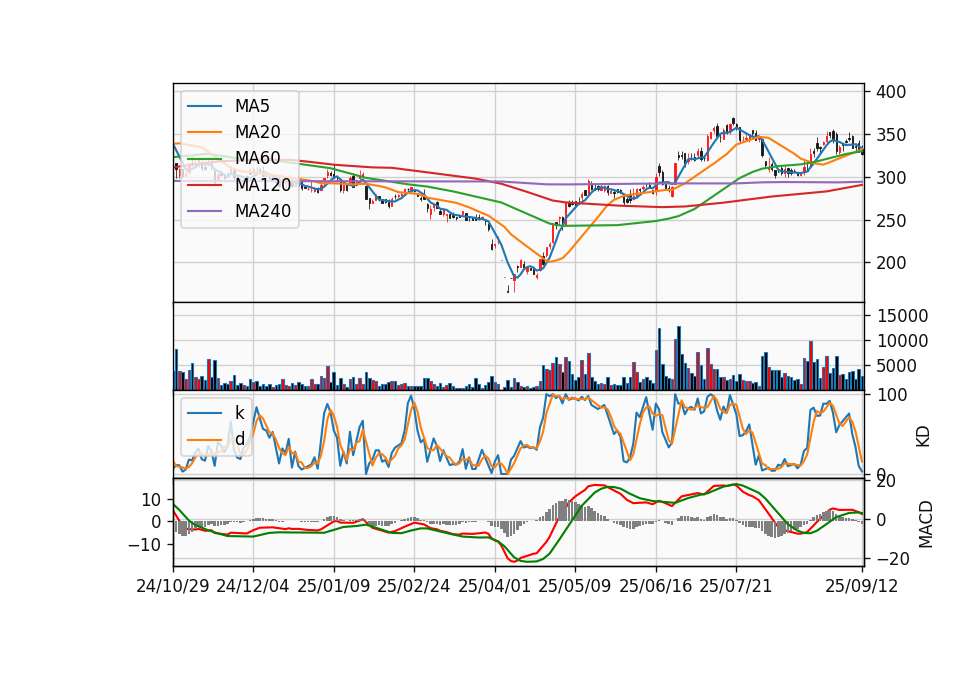
Task: Click the MA120 legend label
Action: tap(263, 185)
